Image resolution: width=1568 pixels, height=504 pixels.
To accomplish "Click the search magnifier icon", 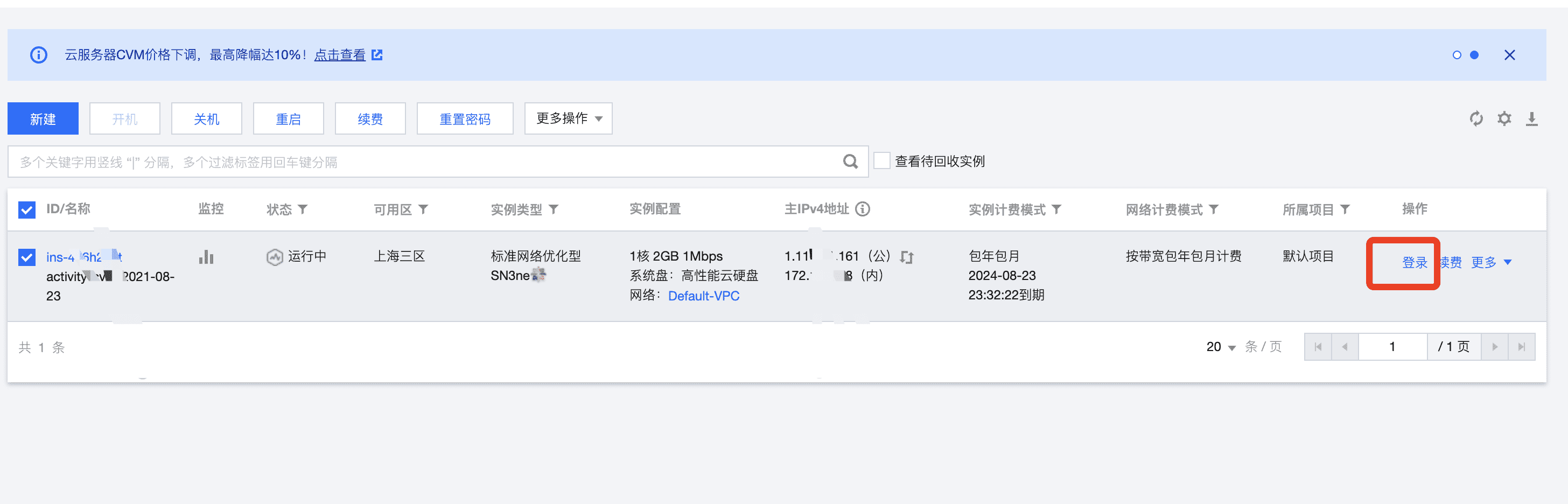I will [x=850, y=162].
